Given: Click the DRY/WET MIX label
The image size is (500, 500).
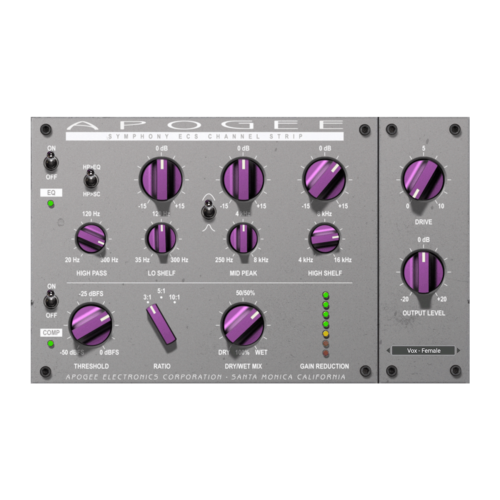Looking at the screenshot, I should (243, 366).
